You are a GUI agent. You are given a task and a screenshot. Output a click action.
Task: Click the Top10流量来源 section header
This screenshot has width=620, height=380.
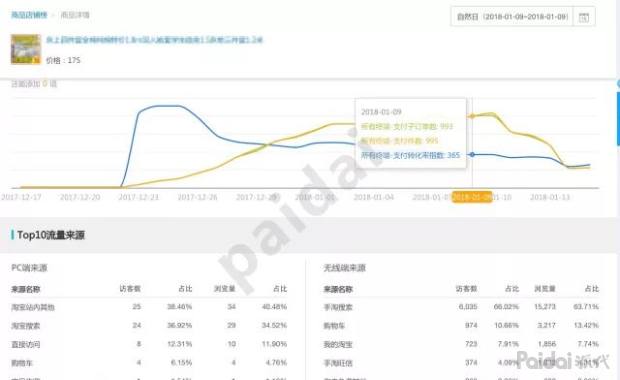(51, 235)
